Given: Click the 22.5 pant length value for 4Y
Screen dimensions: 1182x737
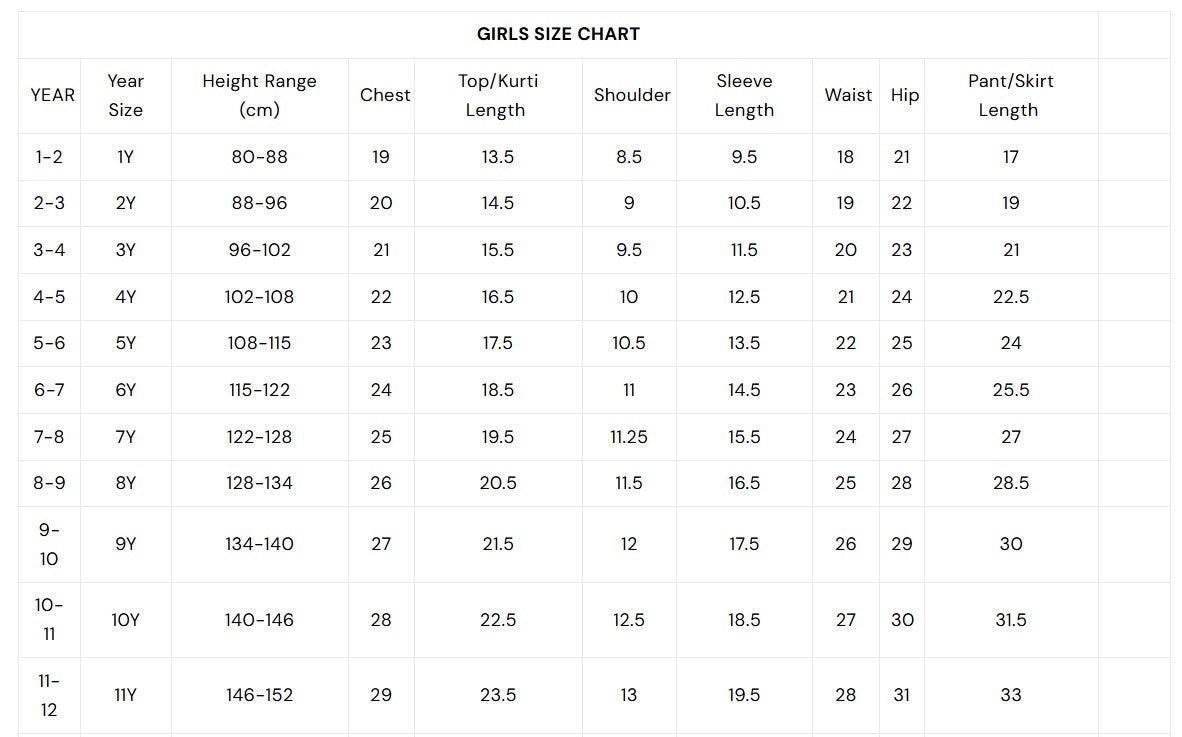Looking at the screenshot, I should [1011, 297].
